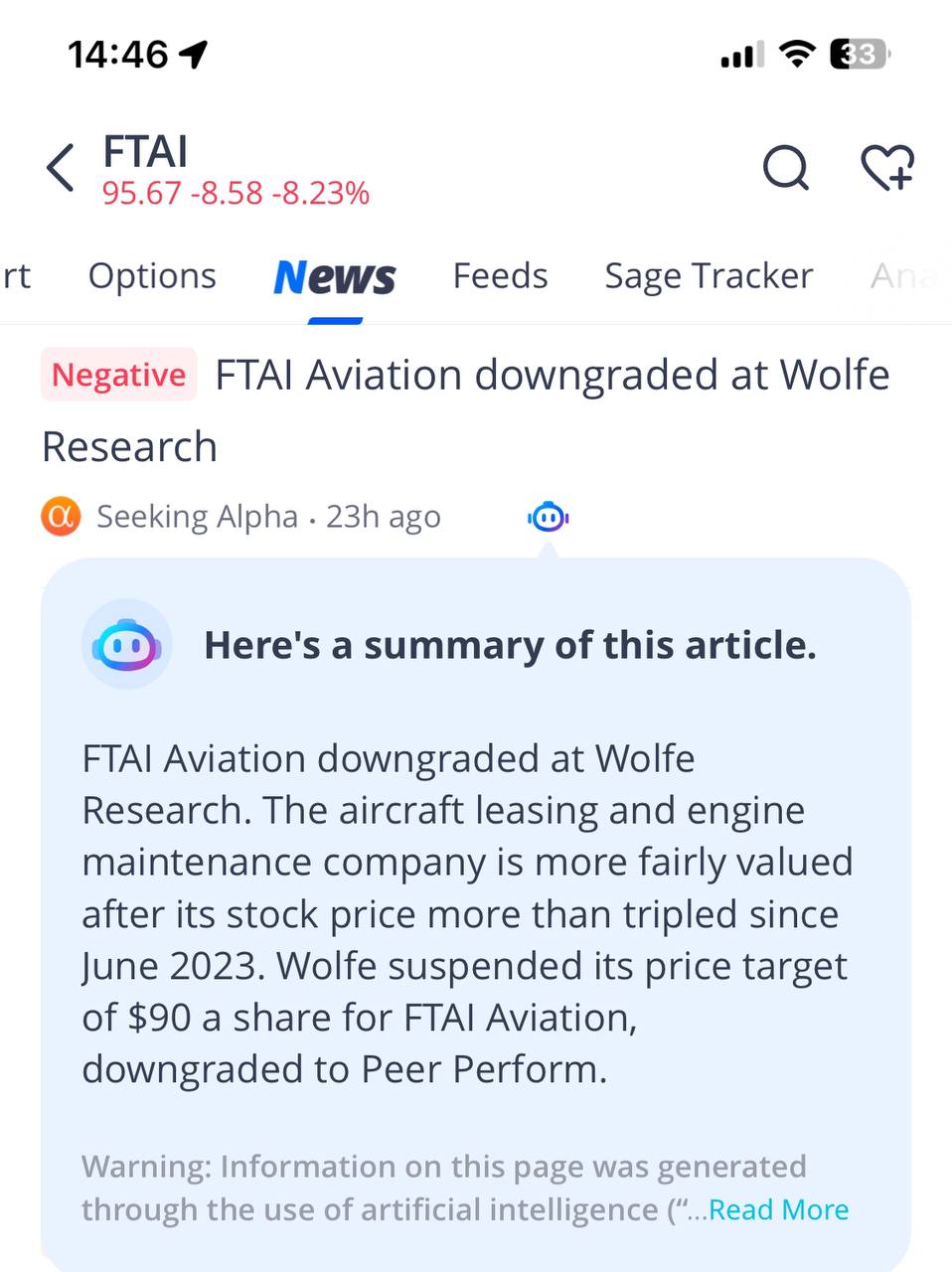
Task: Tap the article summary paragraph text
Action: coord(466,913)
